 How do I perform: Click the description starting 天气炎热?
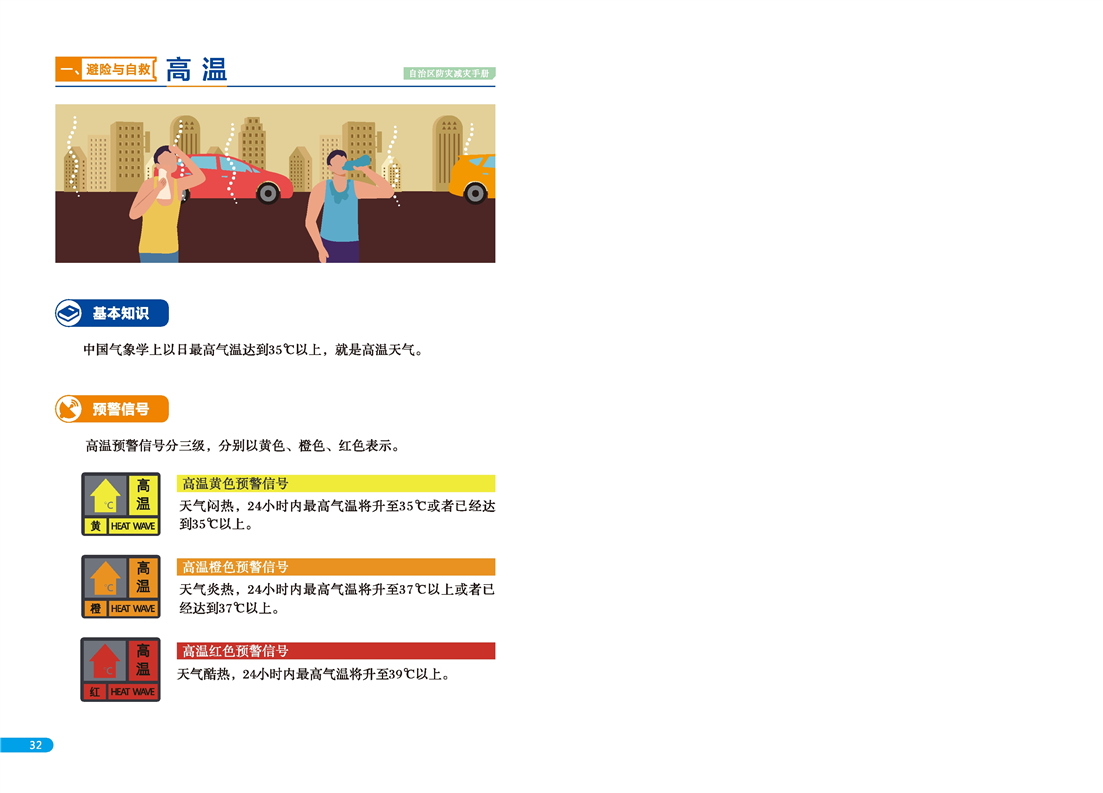pos(337,599)
